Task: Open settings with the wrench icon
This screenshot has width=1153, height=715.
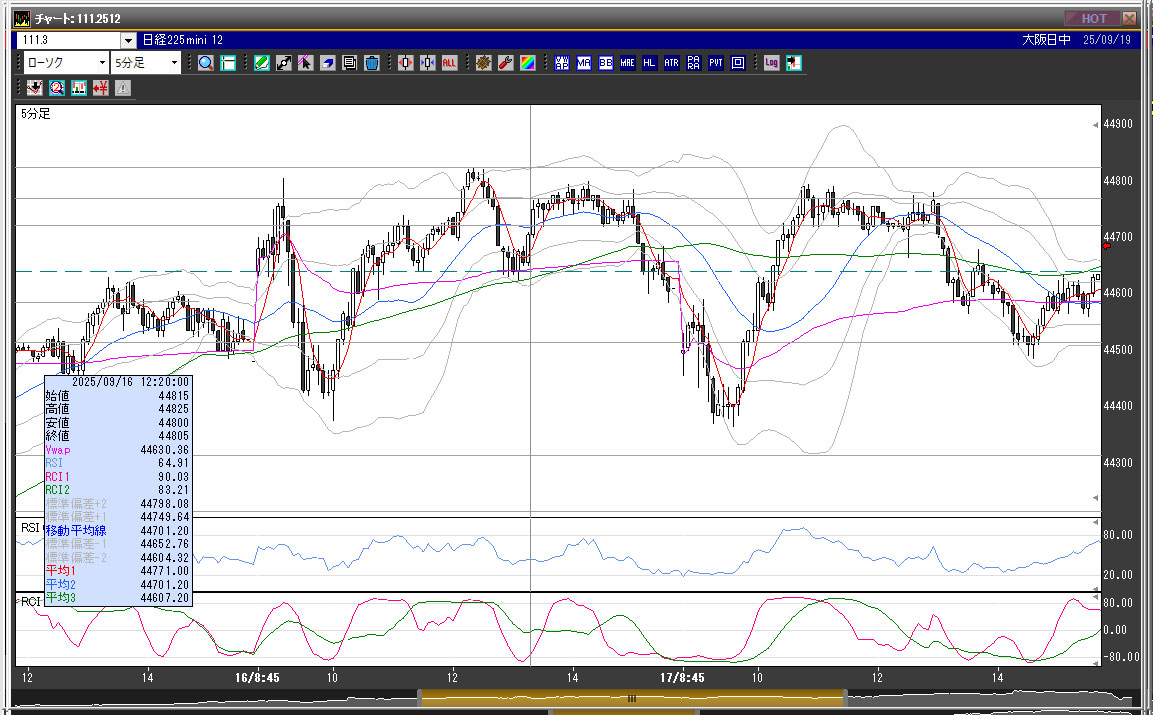Action: coord(505,63)
